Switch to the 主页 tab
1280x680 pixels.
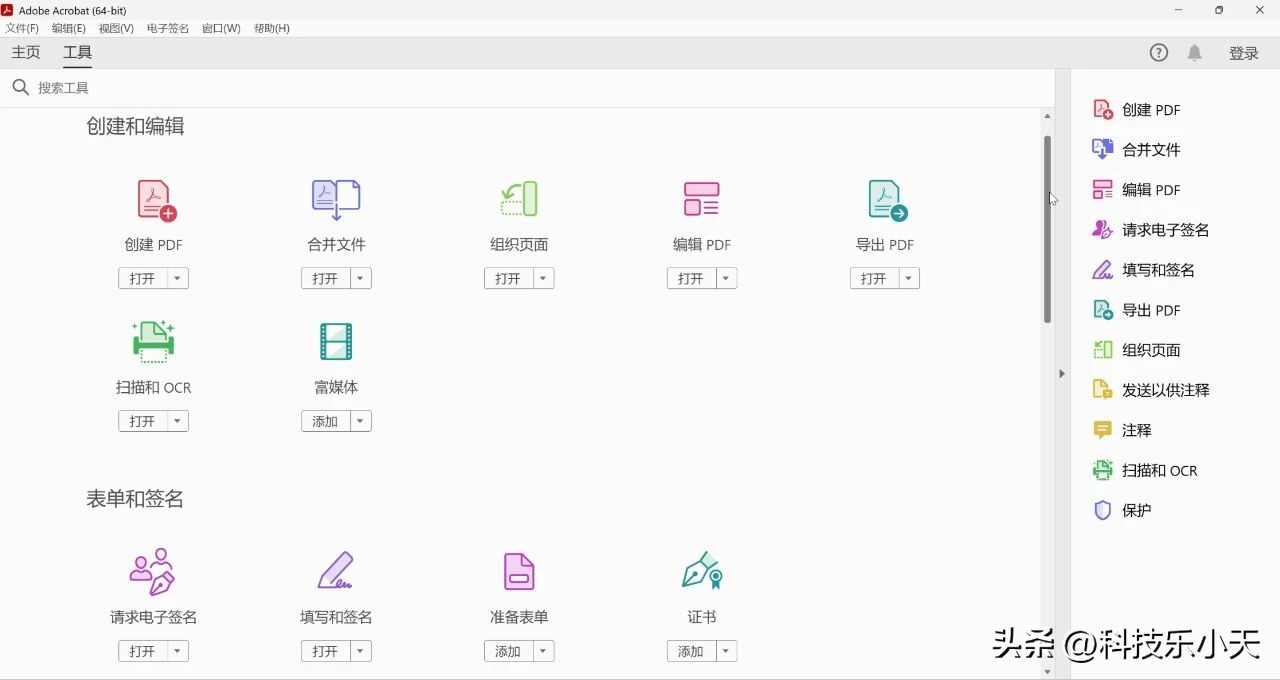click(x=26, y=52)
